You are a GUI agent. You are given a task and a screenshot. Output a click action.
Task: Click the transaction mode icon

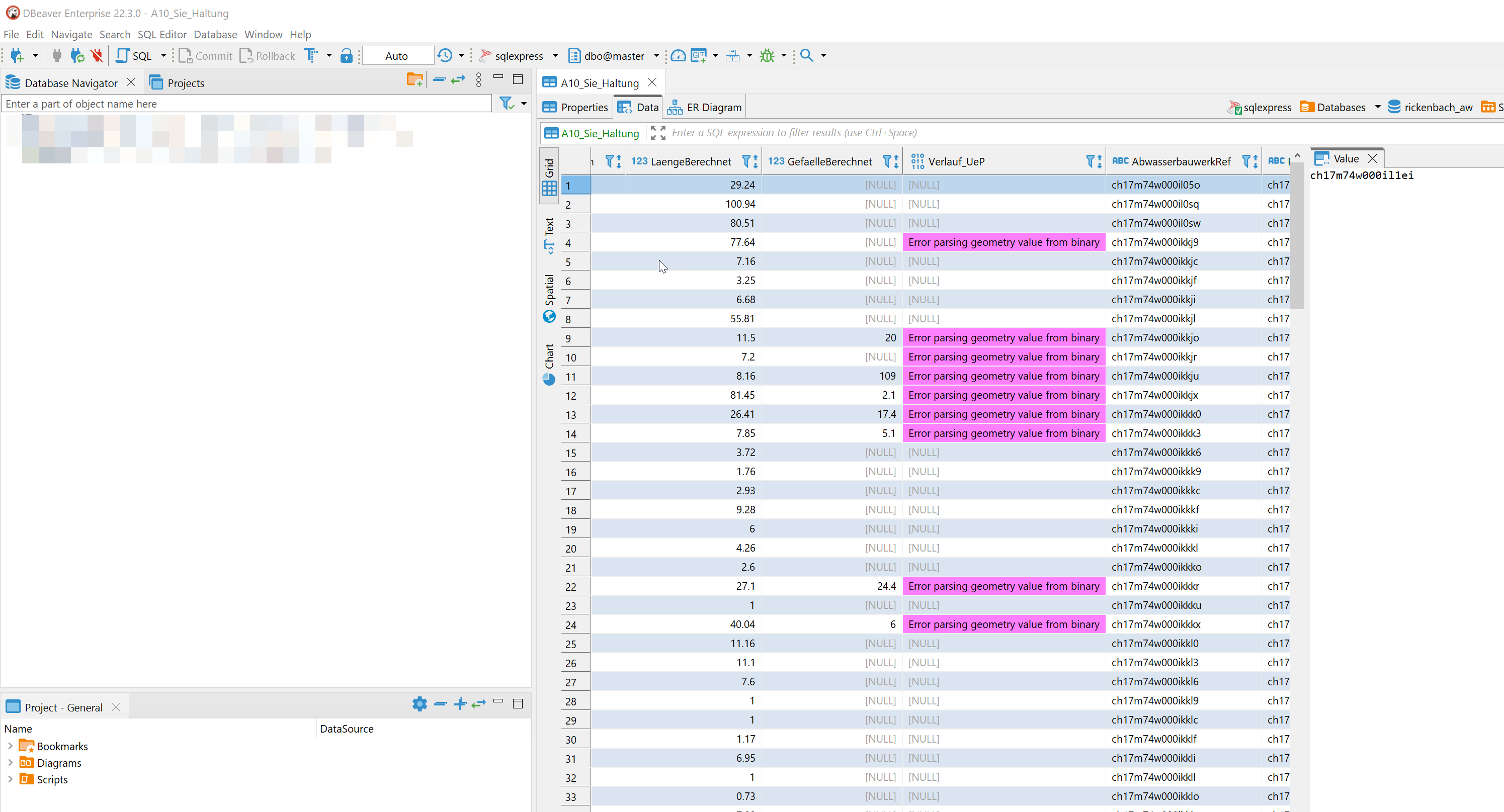(x=311, y=55)
